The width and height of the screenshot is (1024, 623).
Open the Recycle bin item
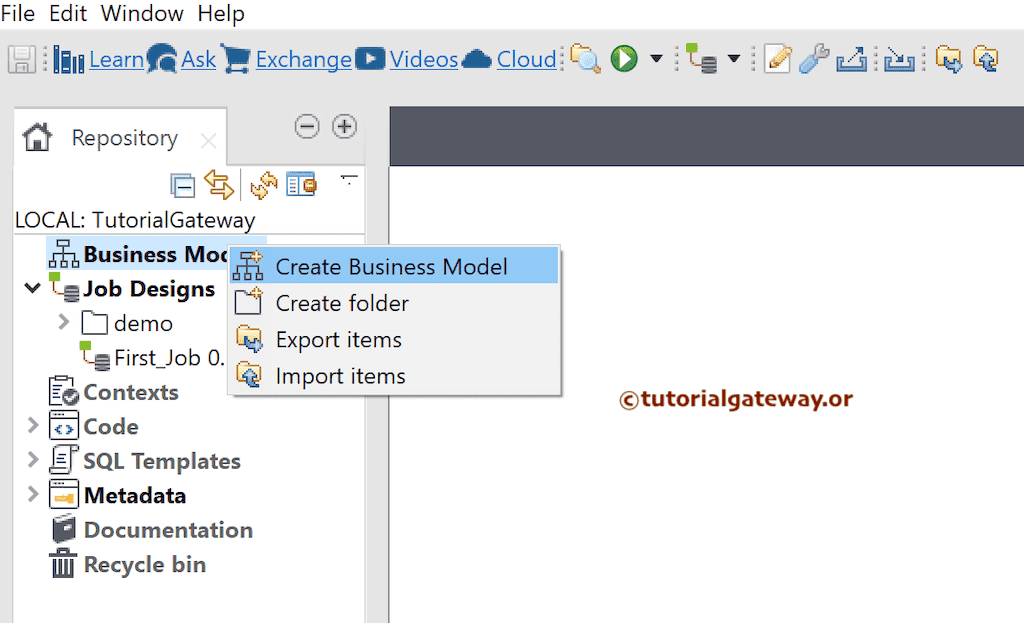click(x=145, y=564)
